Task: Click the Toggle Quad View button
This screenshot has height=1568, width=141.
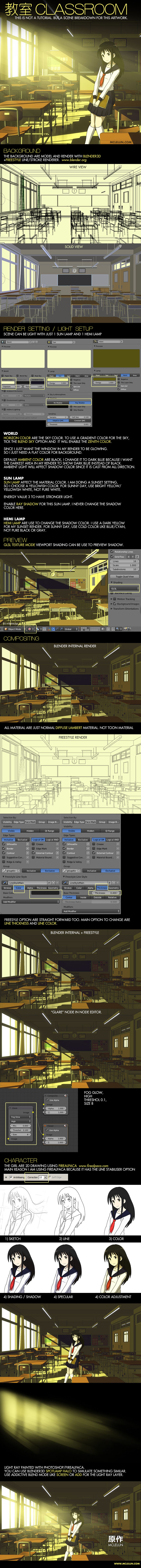Action: tap(125, 576)
